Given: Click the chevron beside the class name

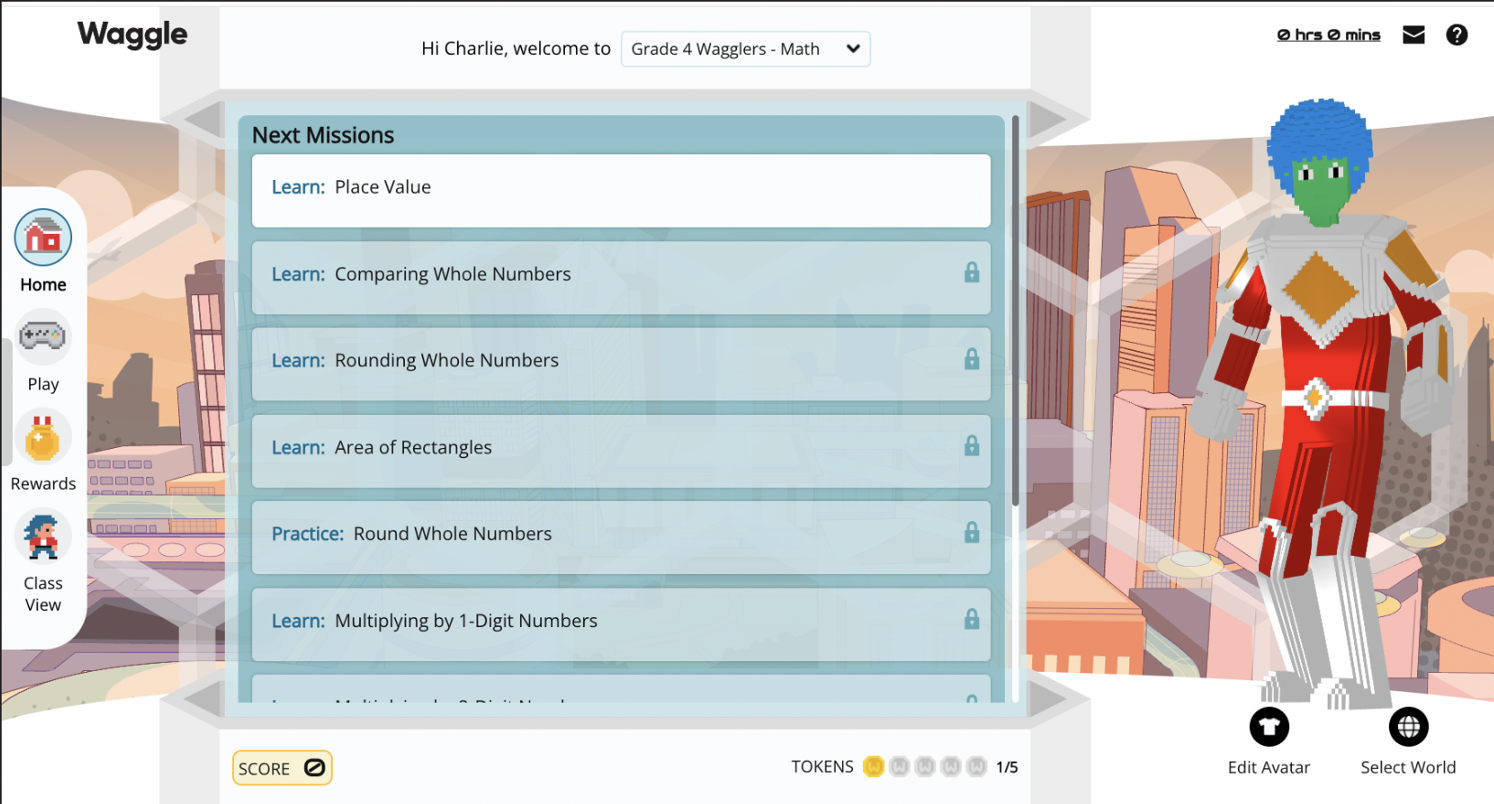Looking at the screenshot, I should [x=852, y=48].
